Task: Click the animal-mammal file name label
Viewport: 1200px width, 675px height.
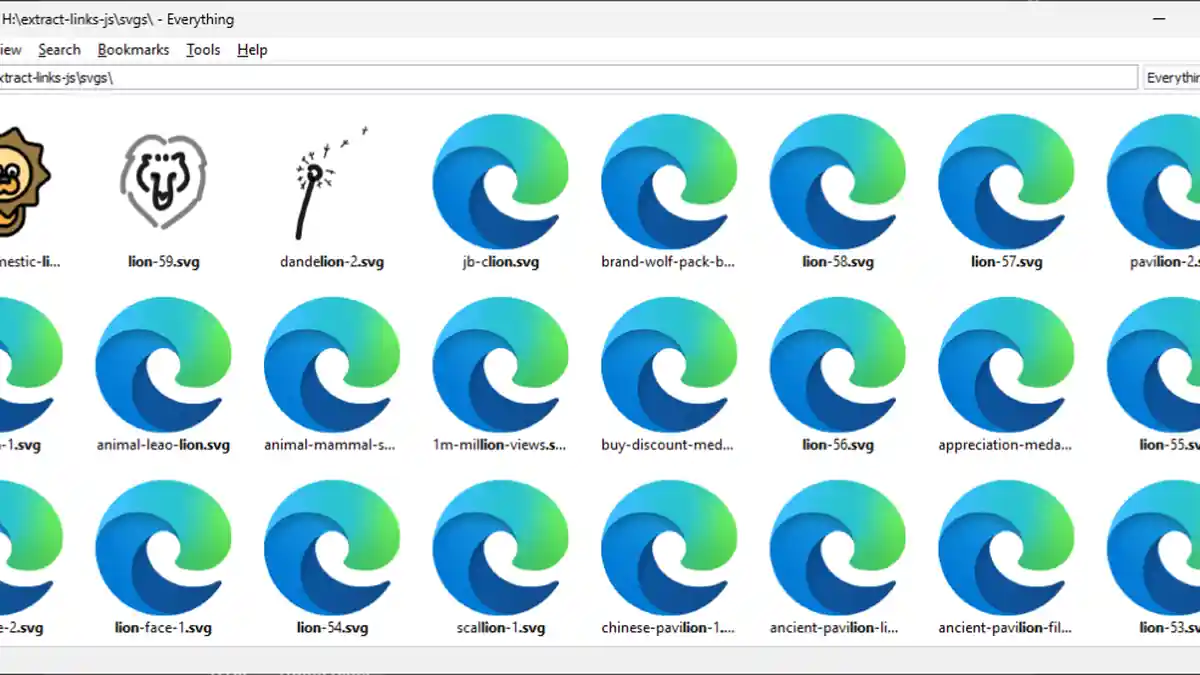Action: click(x=331, y=445)
